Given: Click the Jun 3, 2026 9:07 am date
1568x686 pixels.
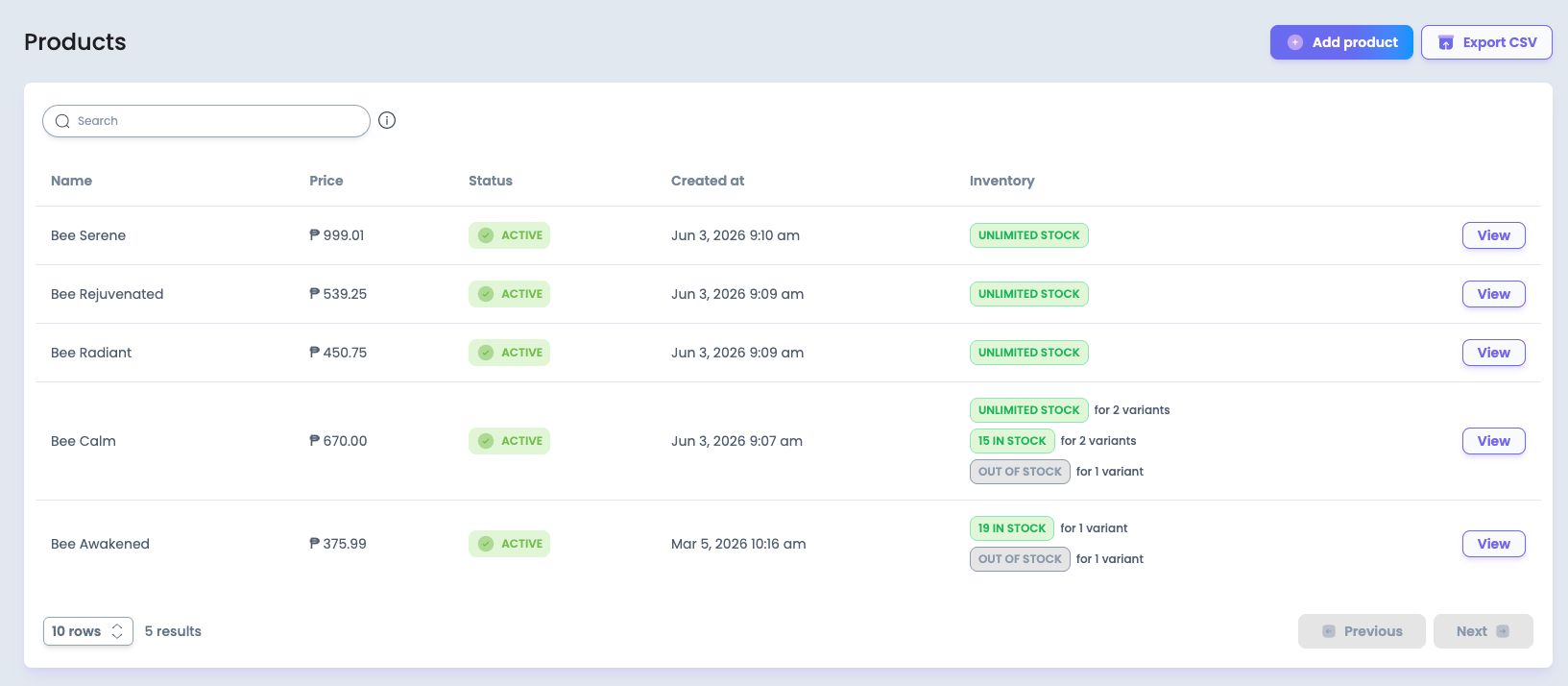Looking at the screenshot, I should (736, 441).
